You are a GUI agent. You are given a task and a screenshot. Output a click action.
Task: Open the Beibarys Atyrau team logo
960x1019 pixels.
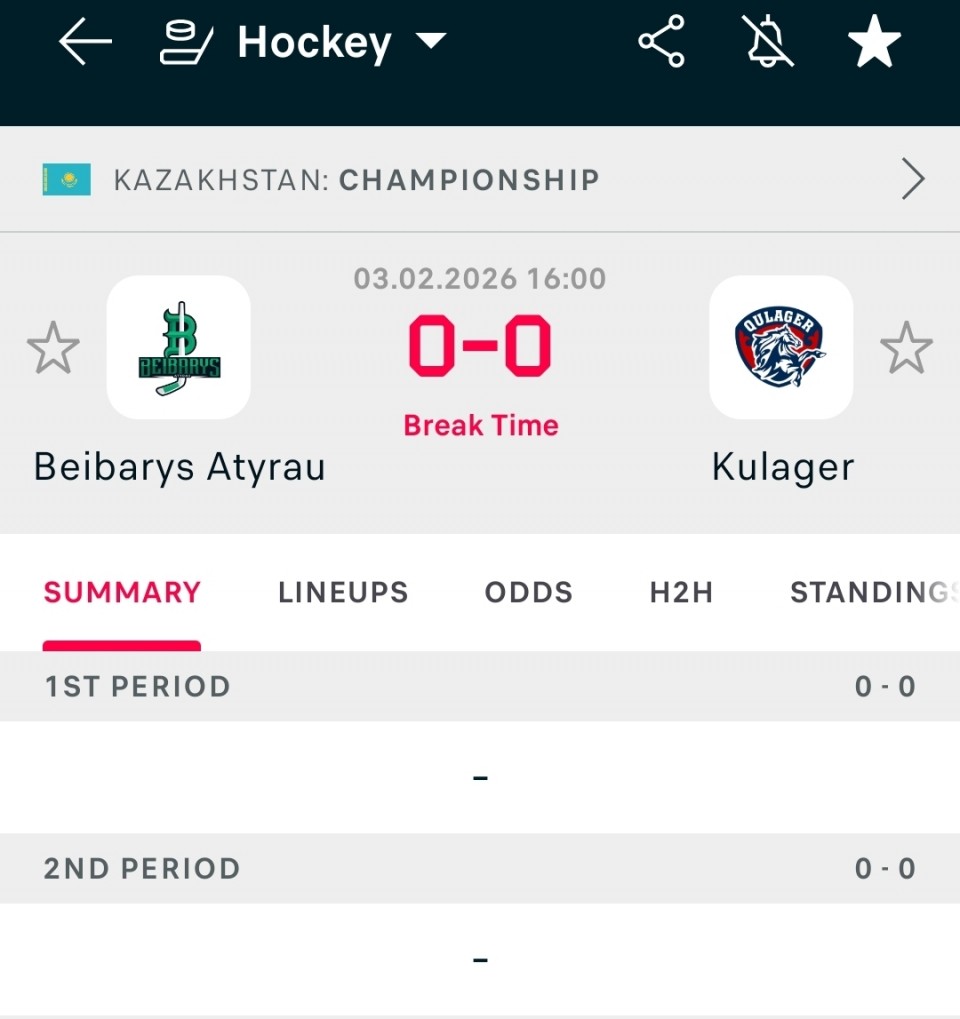(x=178, y=347)
